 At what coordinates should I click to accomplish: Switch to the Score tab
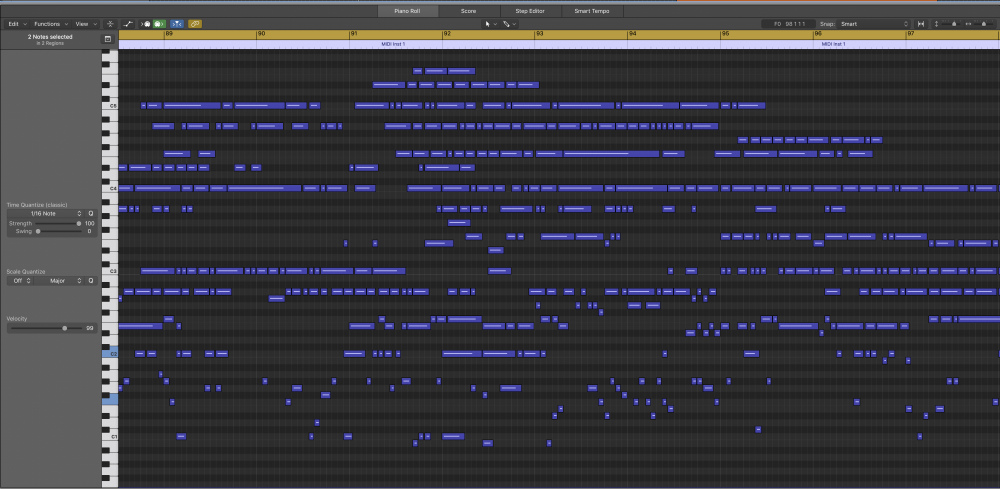468,10
